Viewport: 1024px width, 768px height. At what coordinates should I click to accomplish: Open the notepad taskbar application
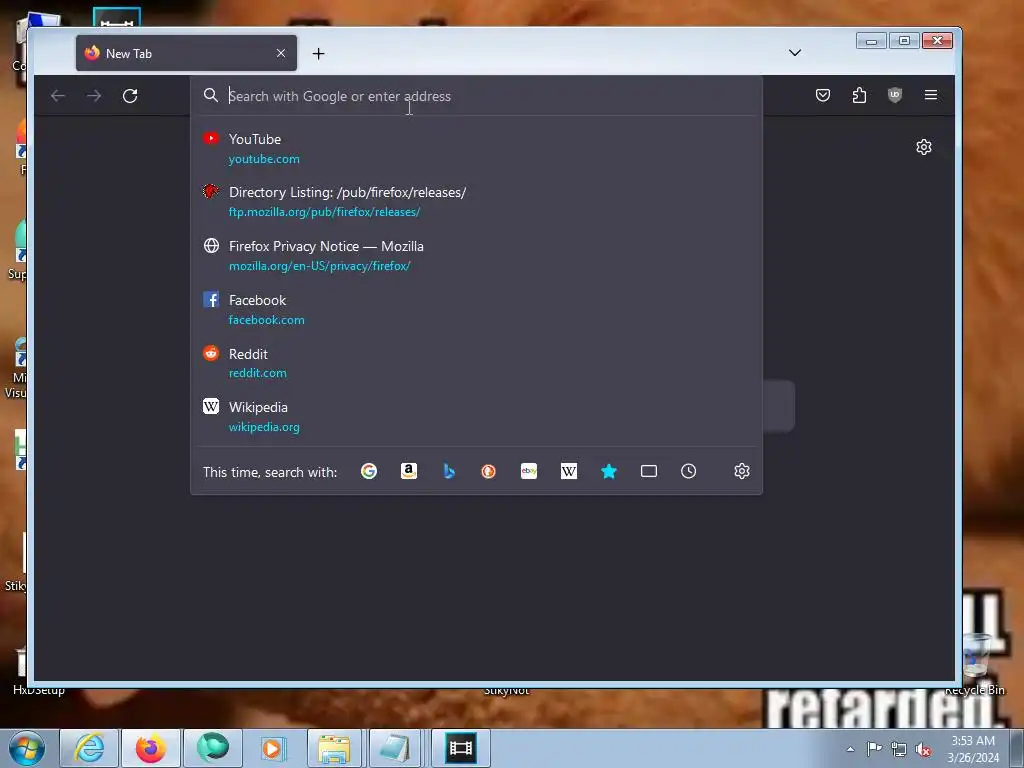tap(394, 748)
